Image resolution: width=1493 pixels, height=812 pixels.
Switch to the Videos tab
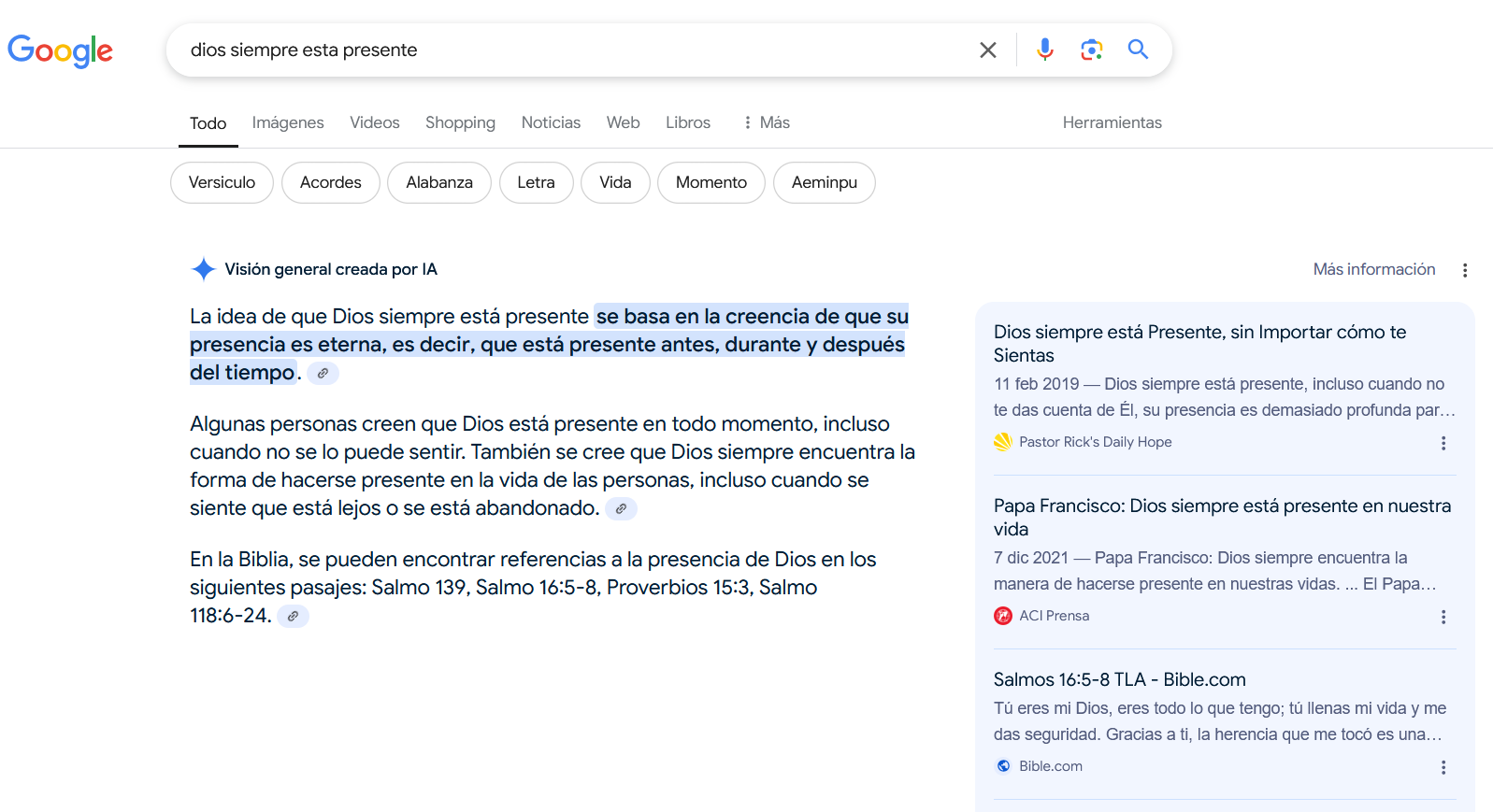[x=375, y=122]
